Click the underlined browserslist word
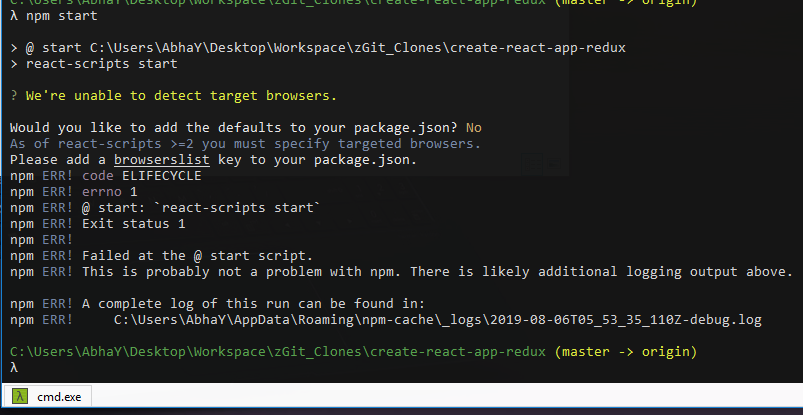This screenshot has width=803, height=415. click(x=162, y=160)
